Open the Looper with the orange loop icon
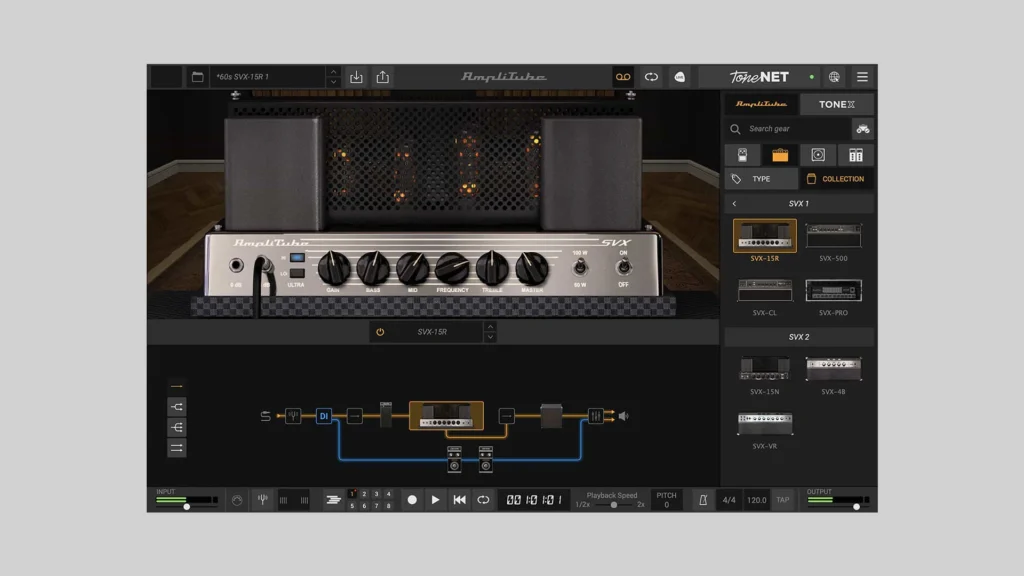This screenshot has height=576, width=1024. 622,77
